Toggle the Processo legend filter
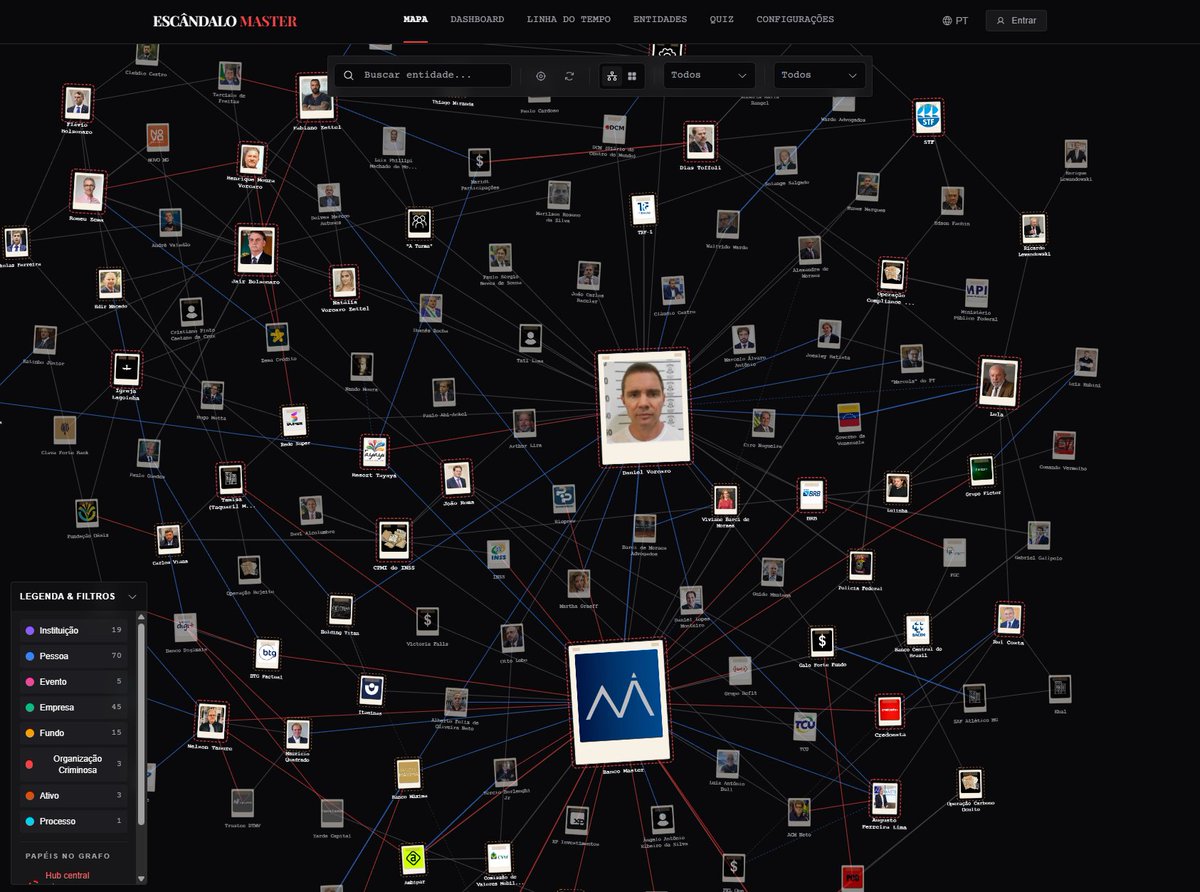 click(75, 821)
